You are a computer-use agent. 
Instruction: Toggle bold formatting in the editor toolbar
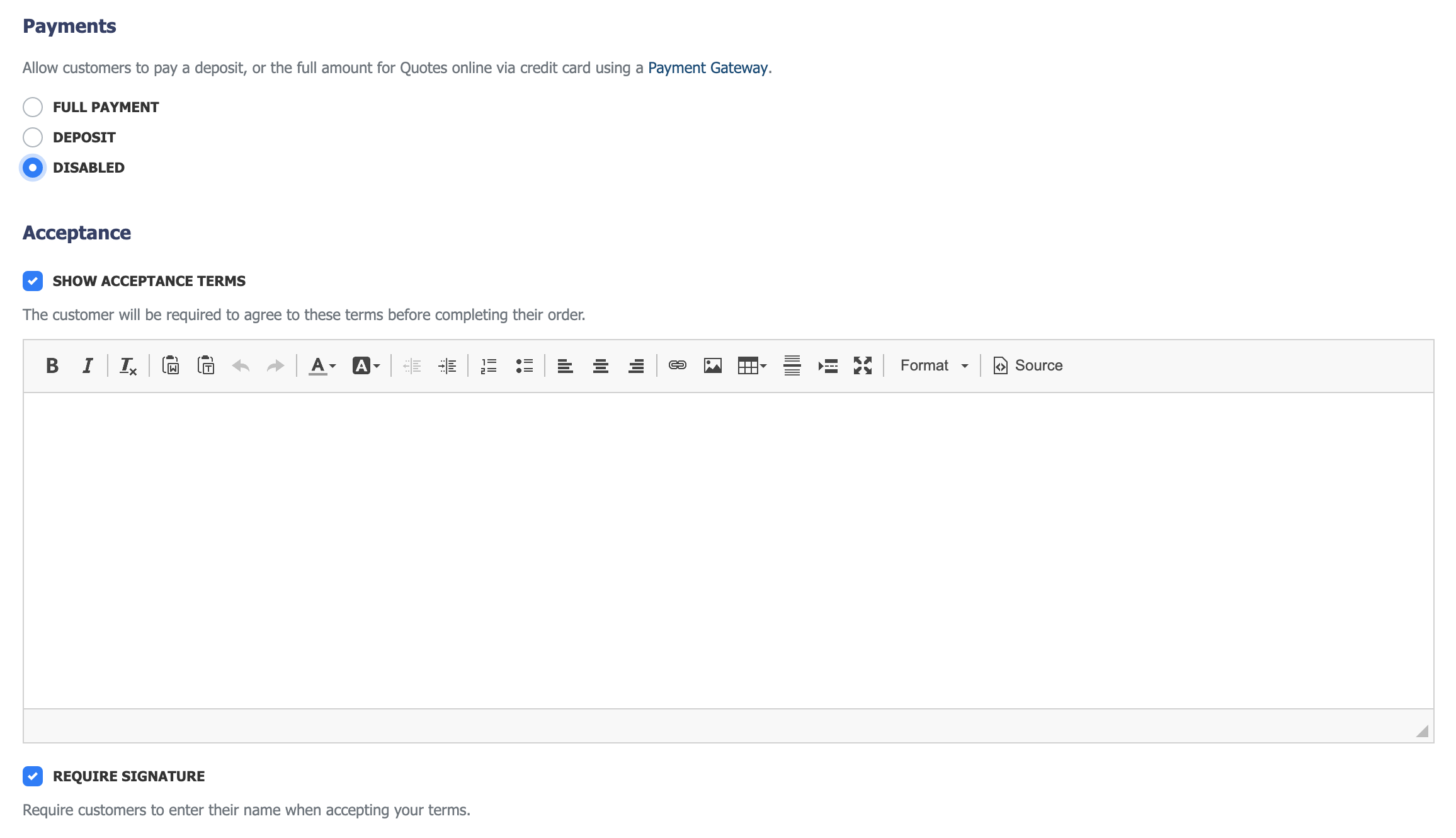coord(52,365)
